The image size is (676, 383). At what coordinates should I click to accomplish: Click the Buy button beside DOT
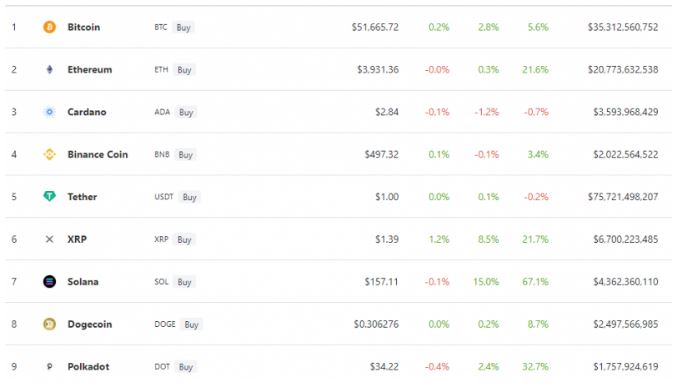[186, 367]
